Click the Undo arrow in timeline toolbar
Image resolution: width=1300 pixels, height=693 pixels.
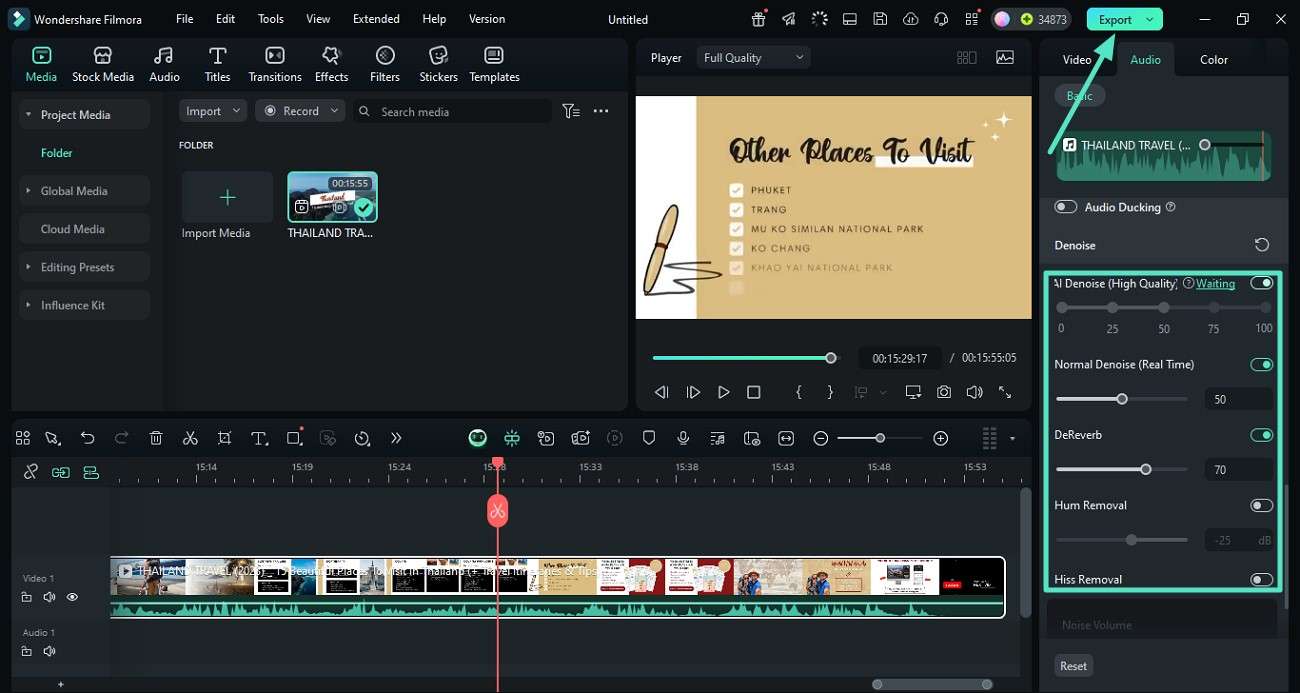coord(88,438)
